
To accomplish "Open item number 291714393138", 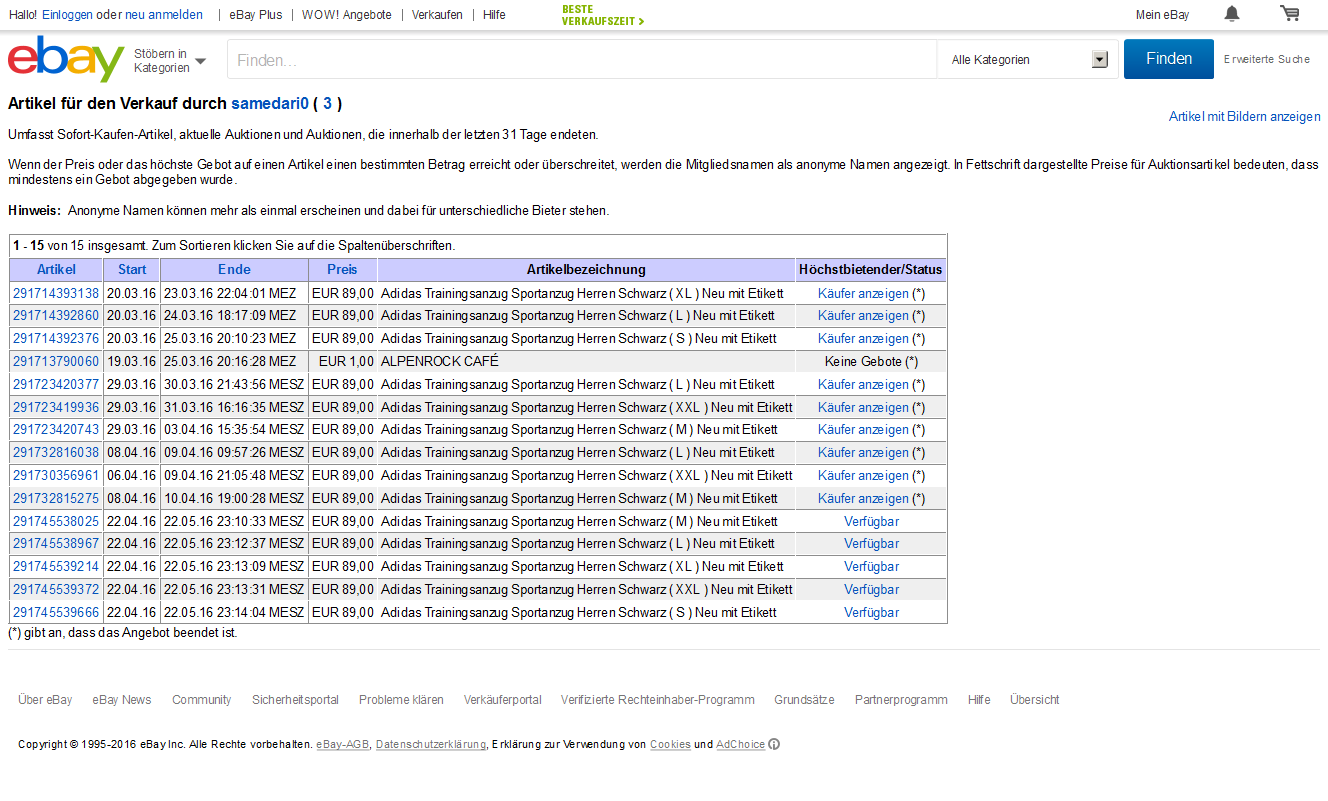I will [56, 293].
